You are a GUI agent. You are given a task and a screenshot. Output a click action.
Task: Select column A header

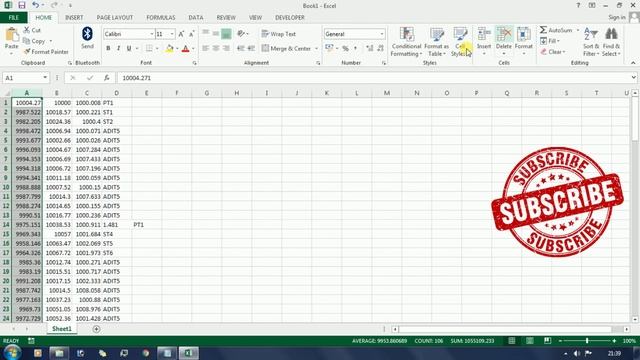coord(27,93)
